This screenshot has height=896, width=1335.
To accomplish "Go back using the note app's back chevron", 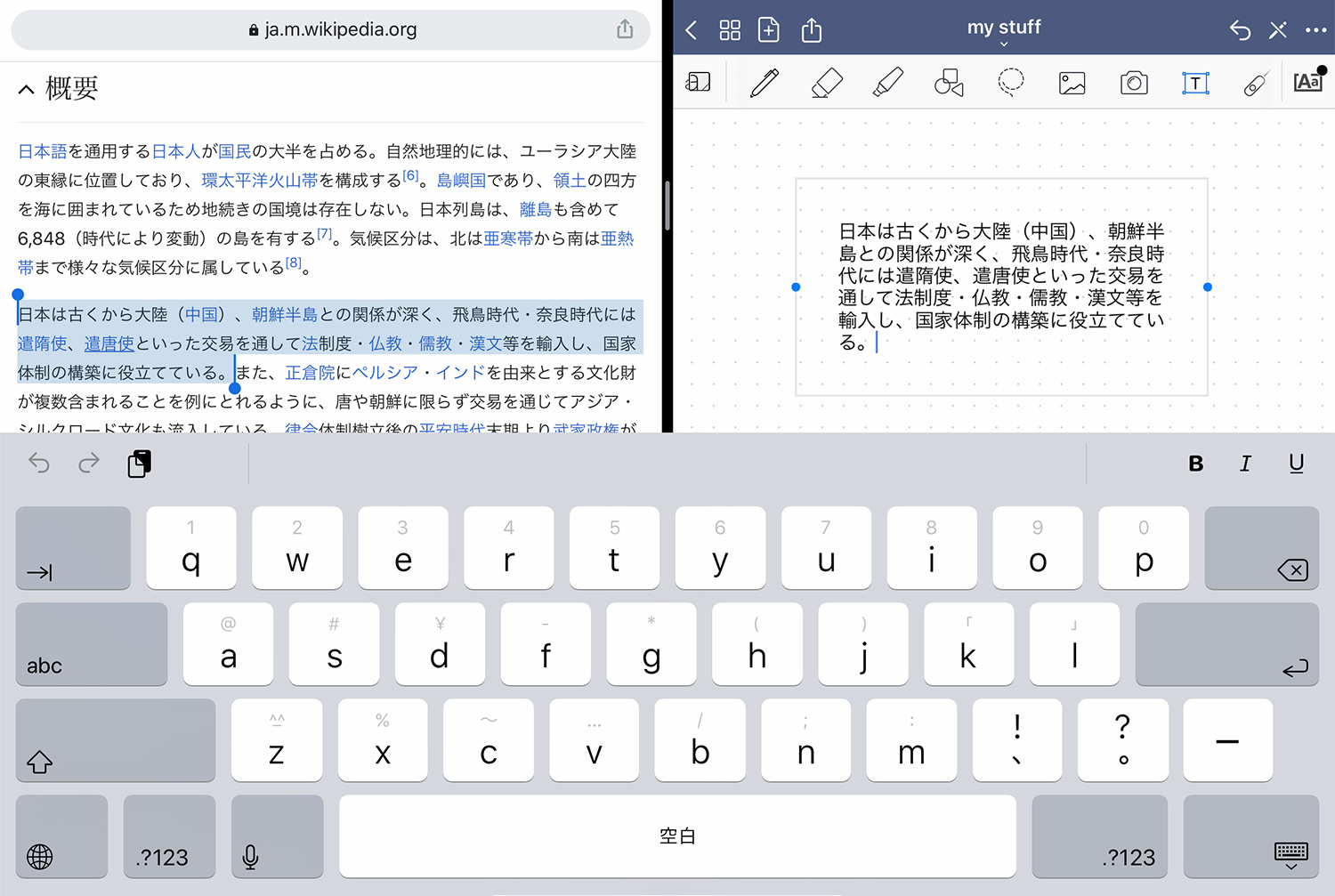I will [x=692, y=30].
